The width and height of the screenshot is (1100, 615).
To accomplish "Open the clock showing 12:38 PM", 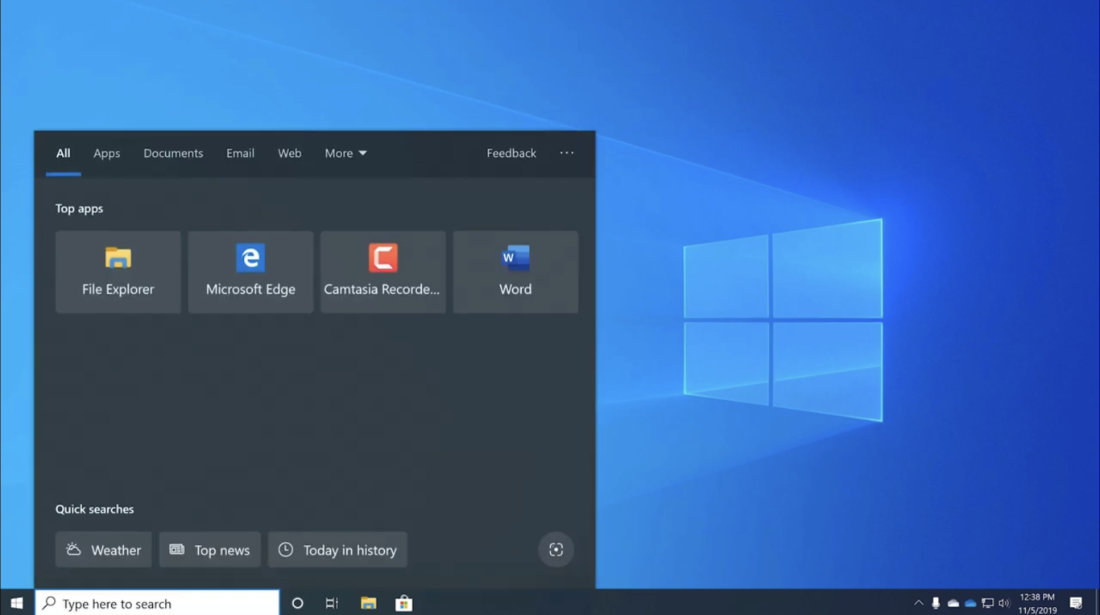I will coord(1037,603).
